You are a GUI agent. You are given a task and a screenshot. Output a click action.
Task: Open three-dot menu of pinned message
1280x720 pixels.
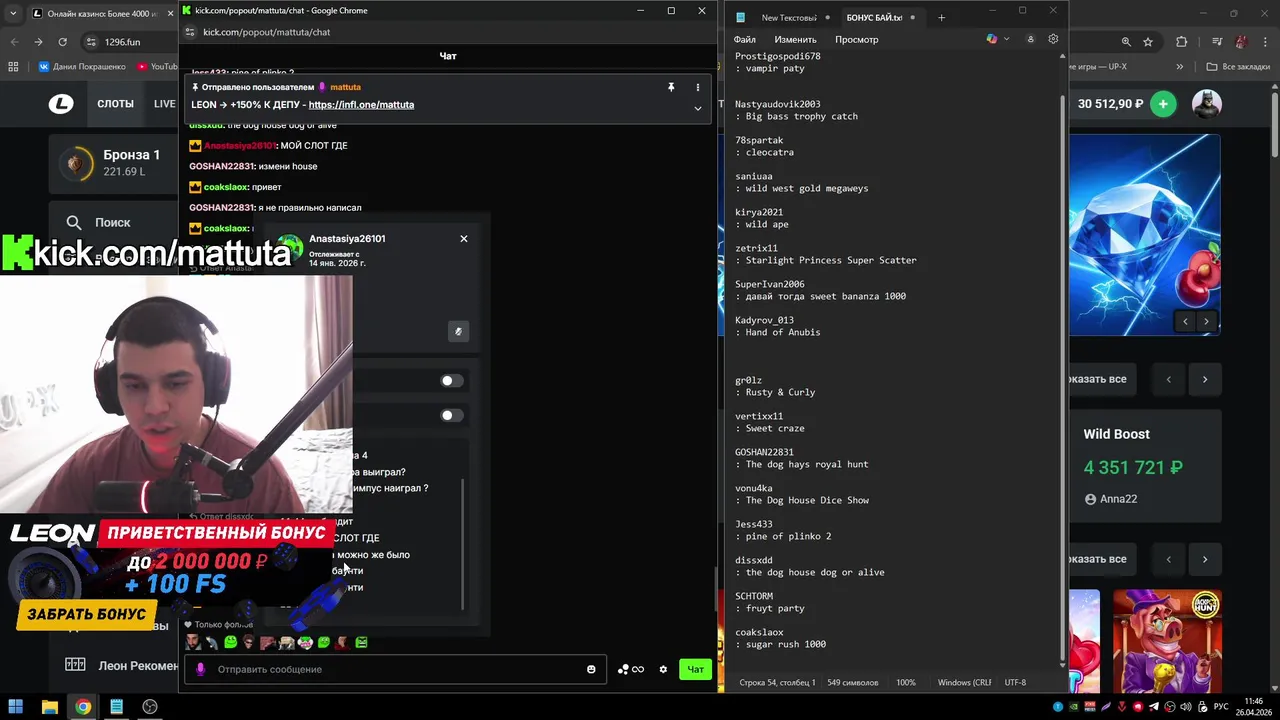point(698,87)
